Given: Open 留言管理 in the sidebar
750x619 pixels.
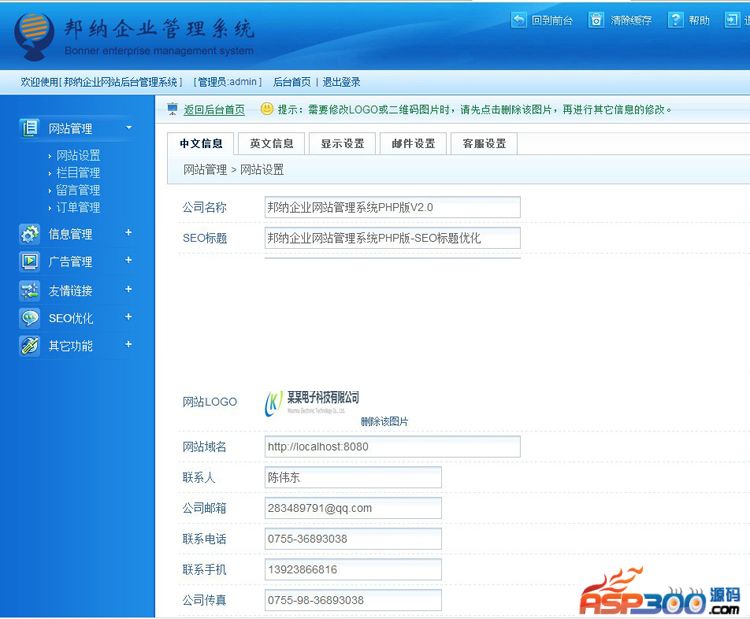Looking at the screenshot, I should point(78,190).
